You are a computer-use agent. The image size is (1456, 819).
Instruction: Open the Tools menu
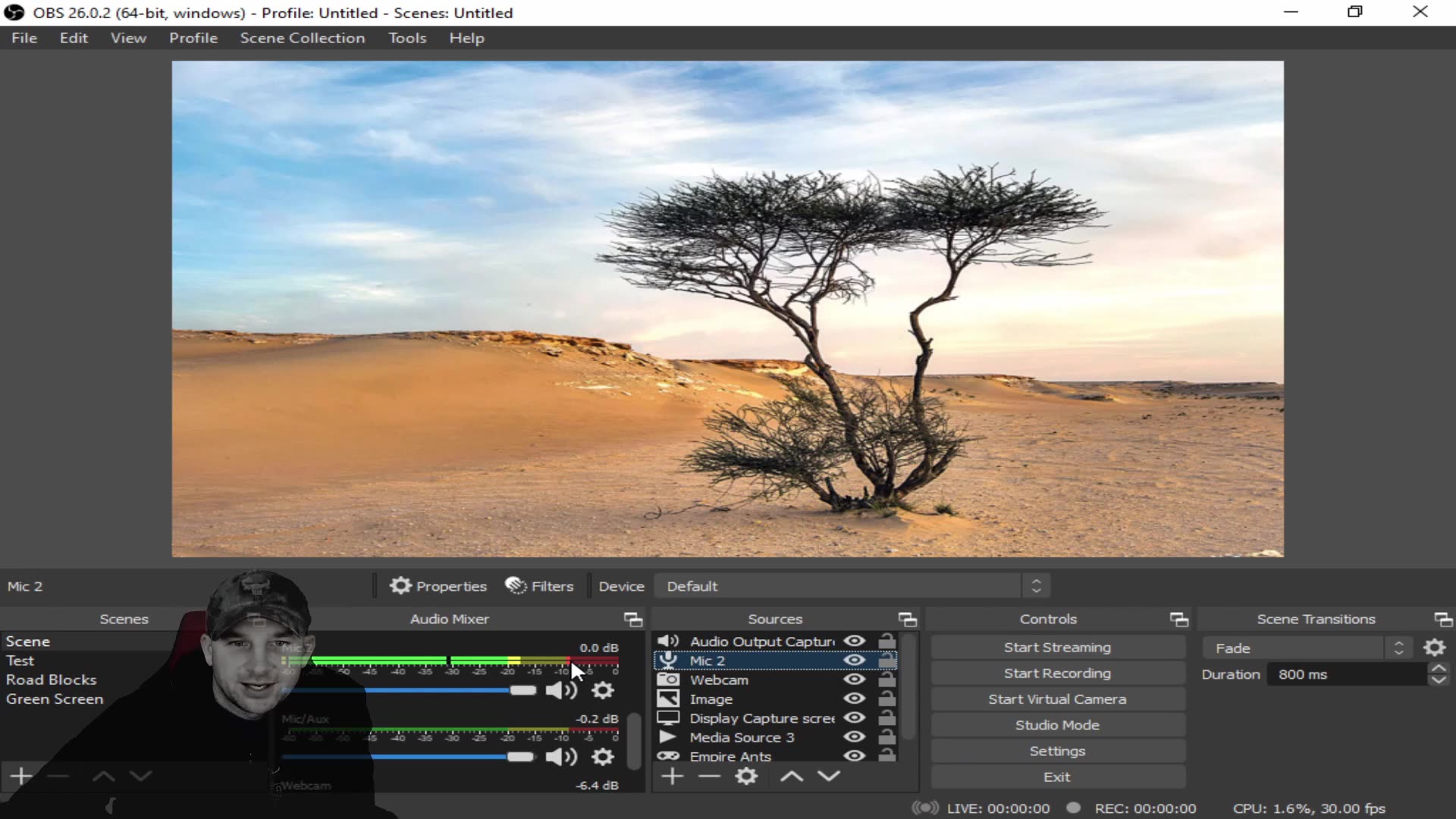click(x=407, y=37)
